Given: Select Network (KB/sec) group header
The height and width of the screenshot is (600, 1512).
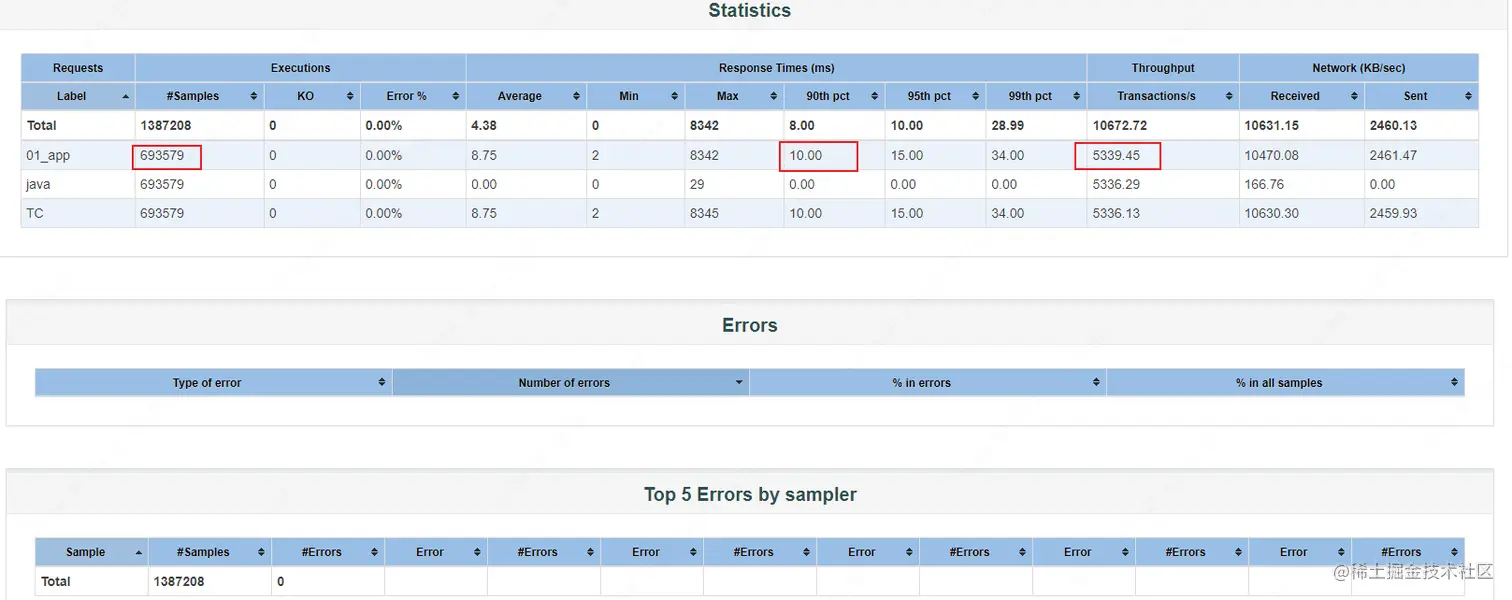Looking at the screenshot, I should pyautogui.click(x=1358, y=68).
